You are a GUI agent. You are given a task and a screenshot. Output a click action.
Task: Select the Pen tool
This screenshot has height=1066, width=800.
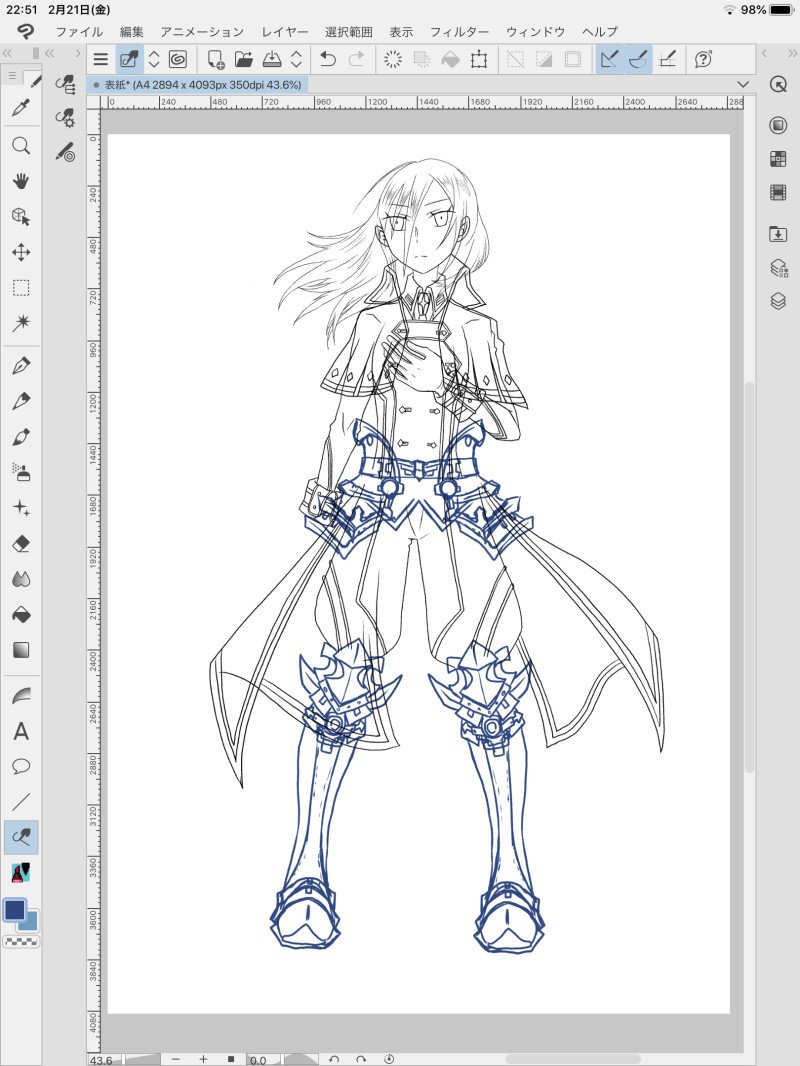[21, 366]
